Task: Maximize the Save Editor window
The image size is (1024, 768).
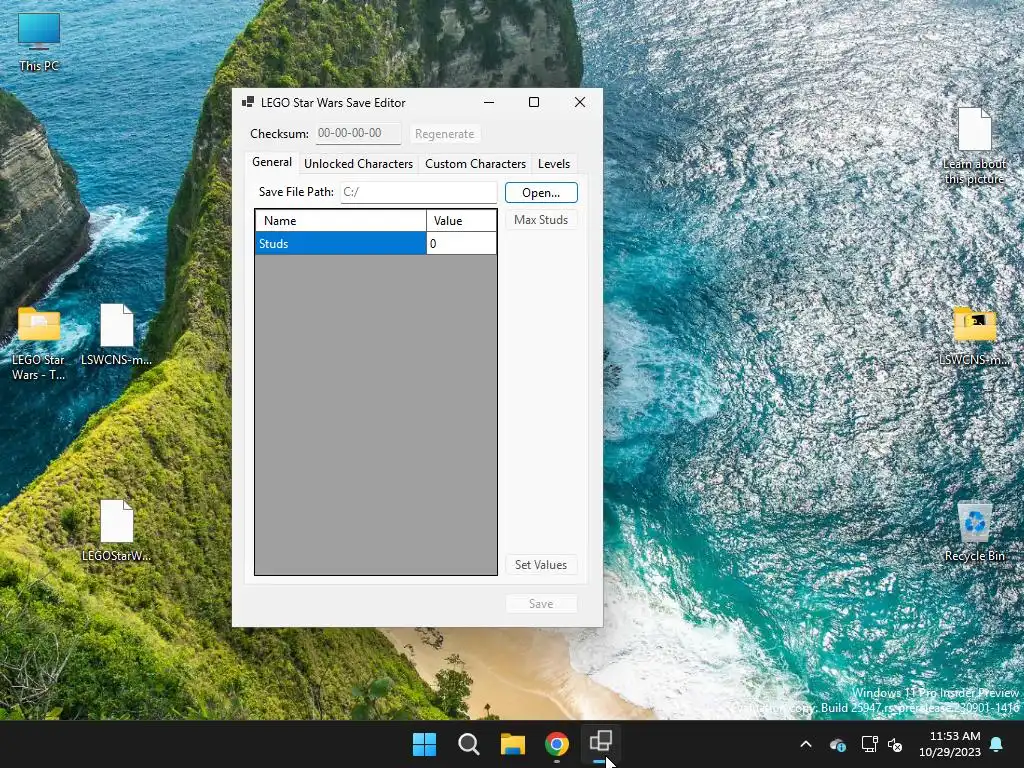Action: click(534, 102)
